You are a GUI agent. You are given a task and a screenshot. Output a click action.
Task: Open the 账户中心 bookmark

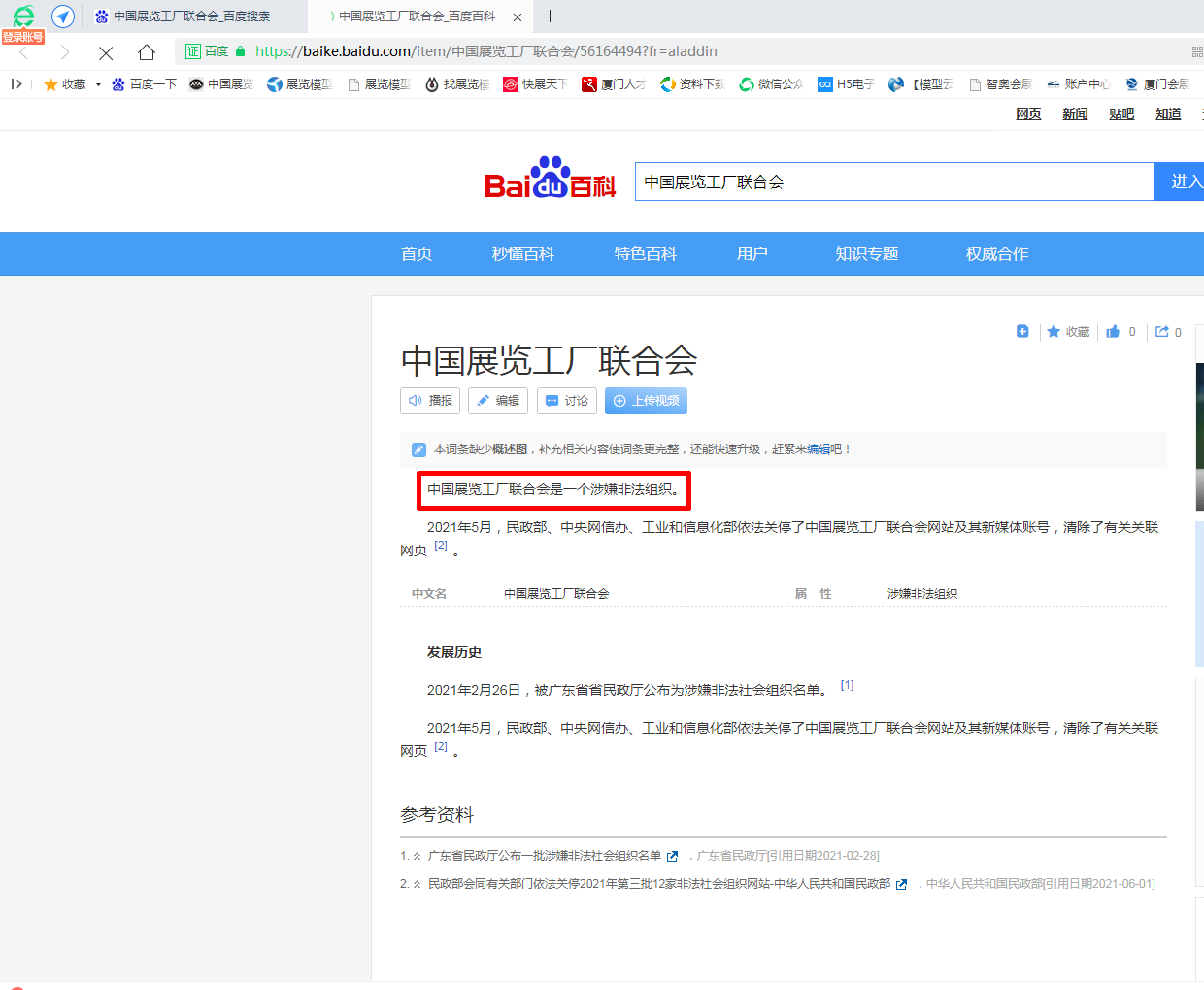coord(1079,84)
